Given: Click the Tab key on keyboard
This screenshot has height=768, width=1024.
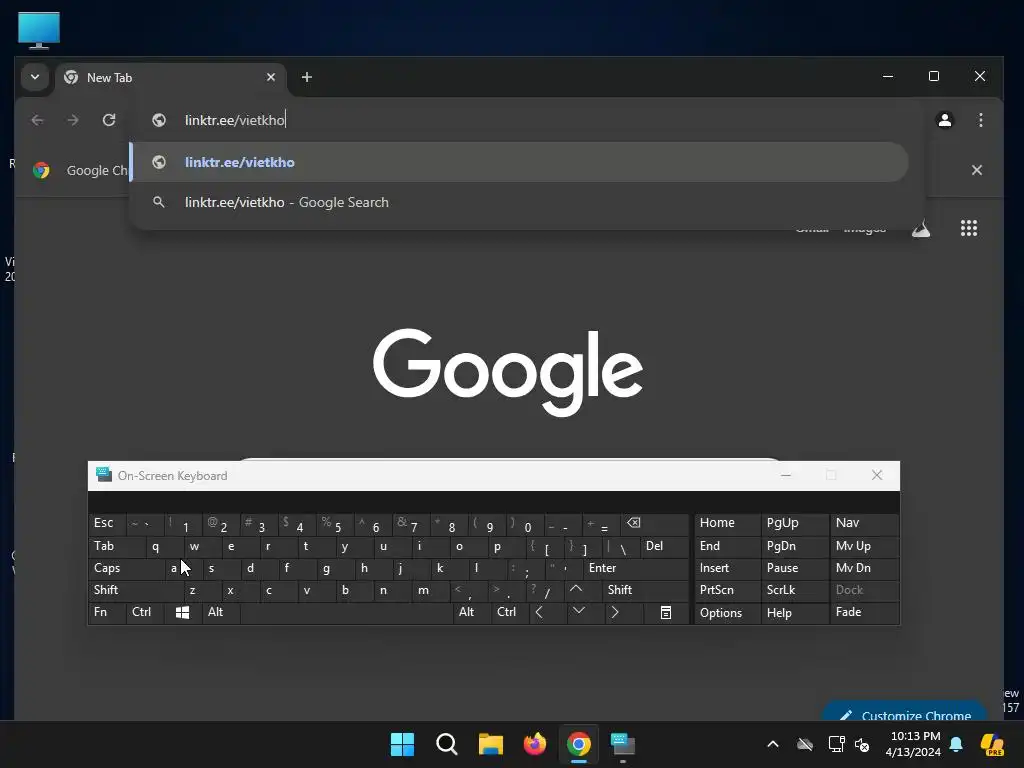Looking at the screenshot, I should pos(118,547).
